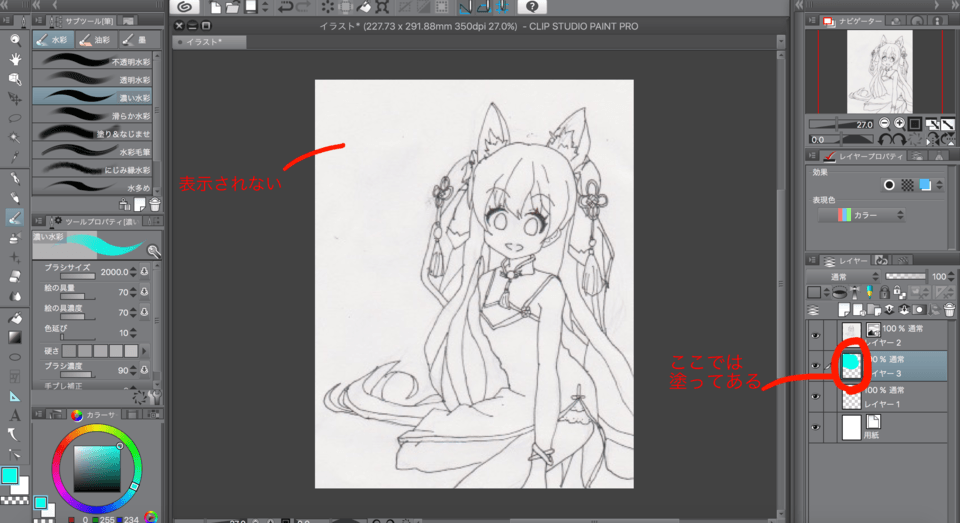Switch to 油彩 oil paint tab
Image resolution: width=960 pixels, height=523 pixels.
pos(96,40)
